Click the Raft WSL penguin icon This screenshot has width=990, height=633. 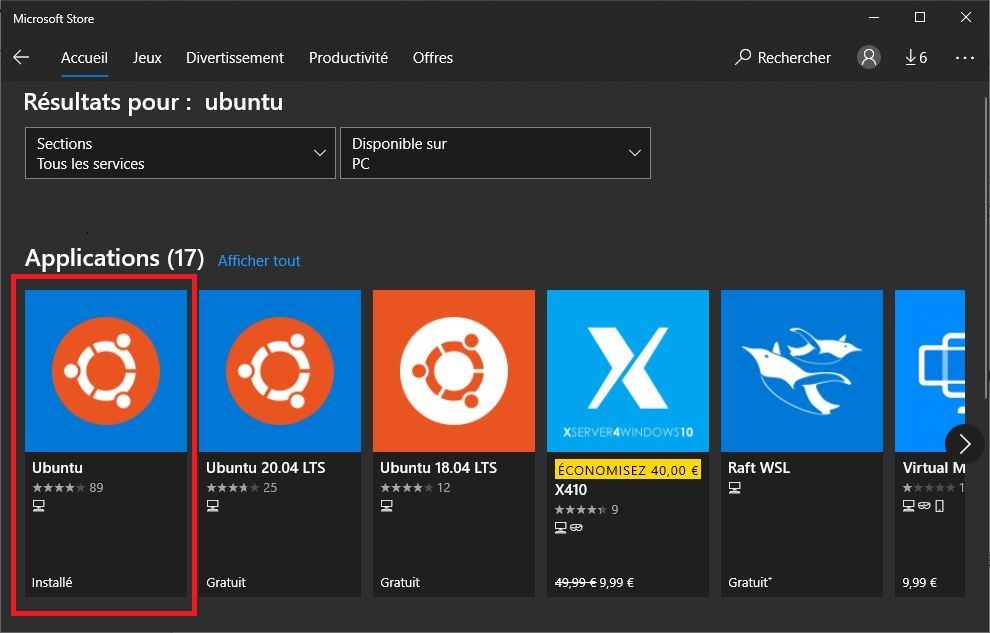[801, 371]
